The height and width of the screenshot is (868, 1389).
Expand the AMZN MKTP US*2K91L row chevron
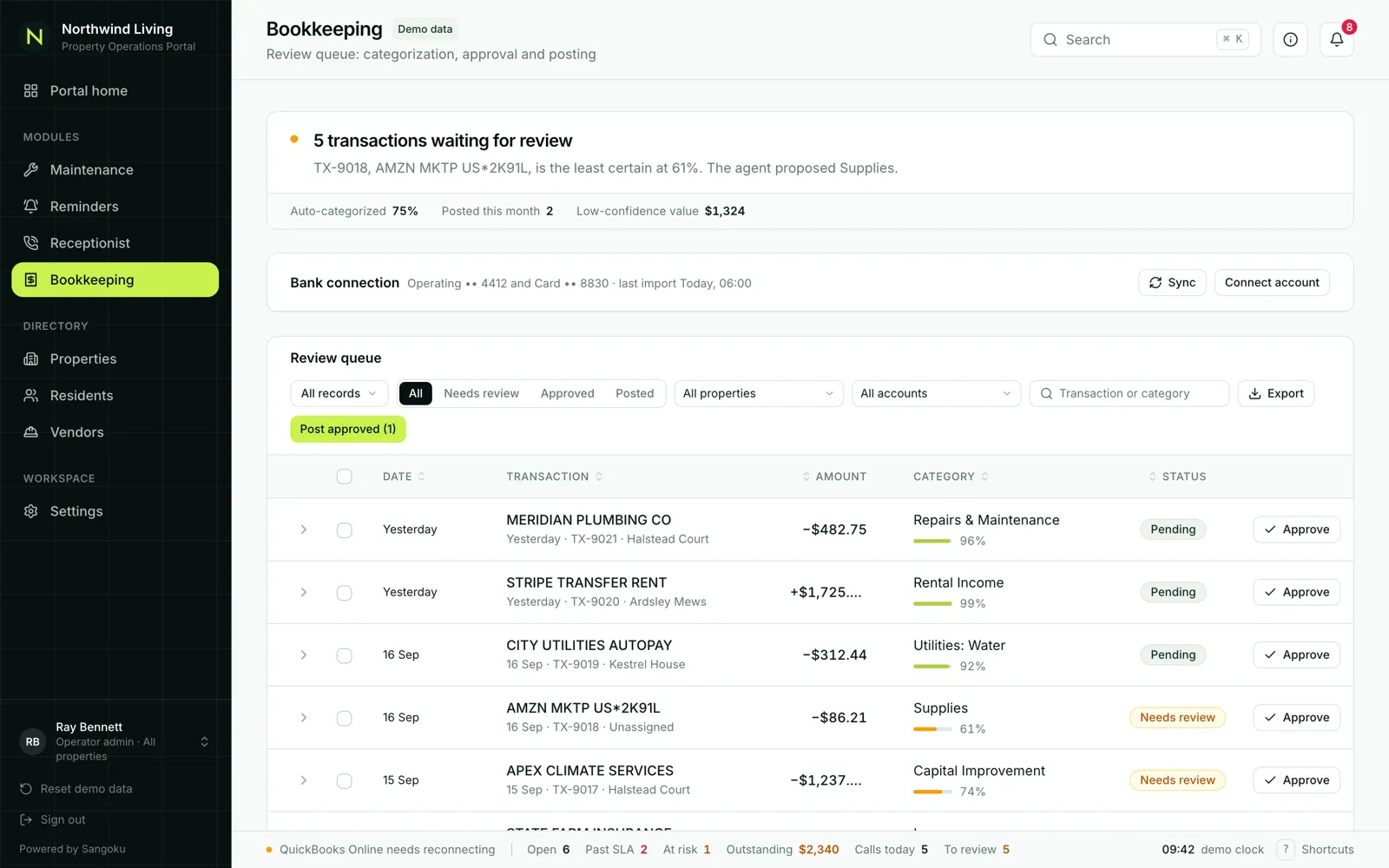point(304,718)
